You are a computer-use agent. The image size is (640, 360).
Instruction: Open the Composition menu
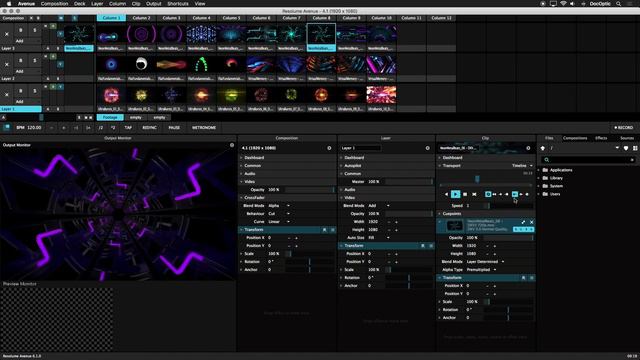pyautogui.click(x=54, y=4)
